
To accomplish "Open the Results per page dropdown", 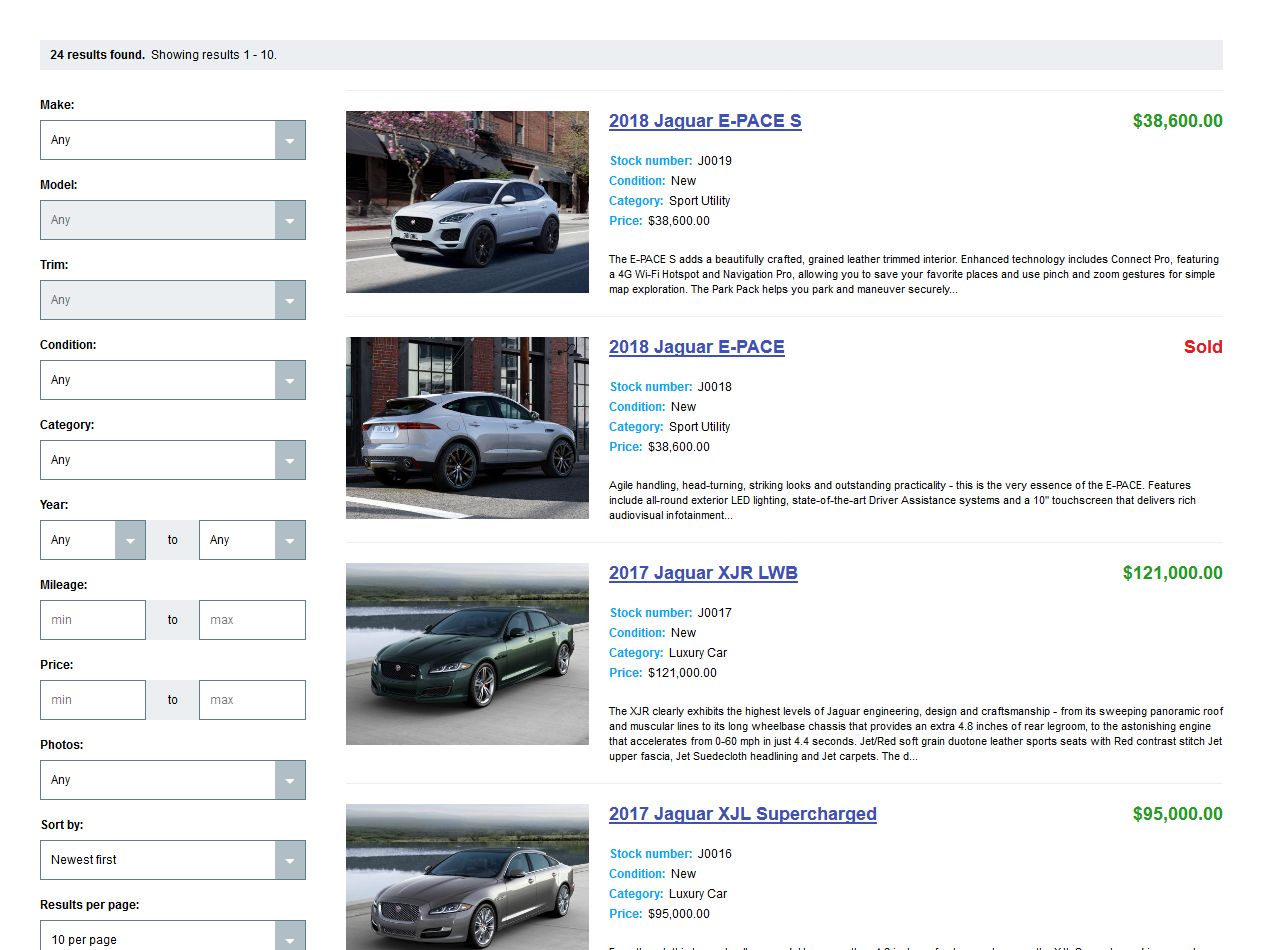I will click(172, 938).
